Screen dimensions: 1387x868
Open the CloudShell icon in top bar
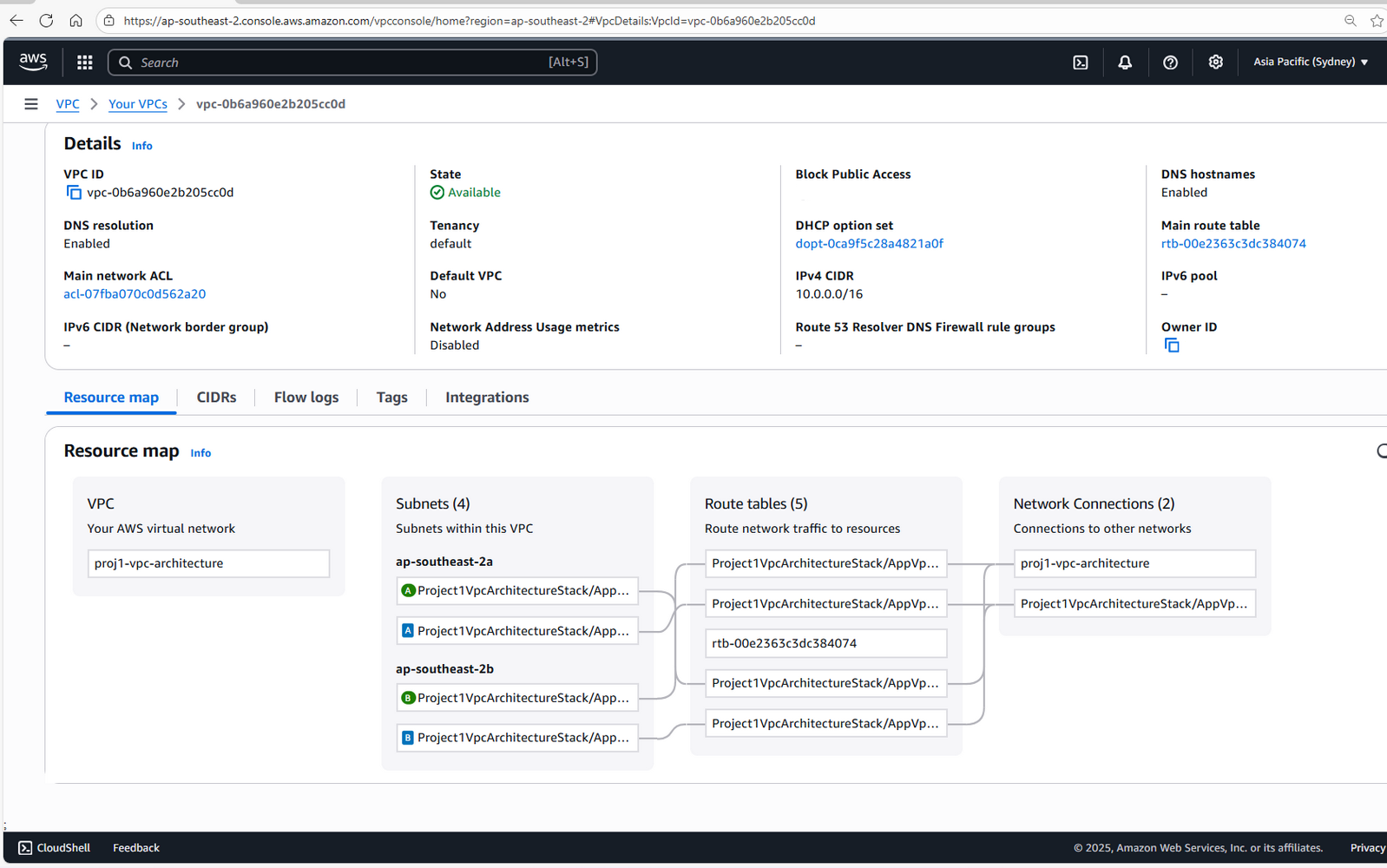1080,62
